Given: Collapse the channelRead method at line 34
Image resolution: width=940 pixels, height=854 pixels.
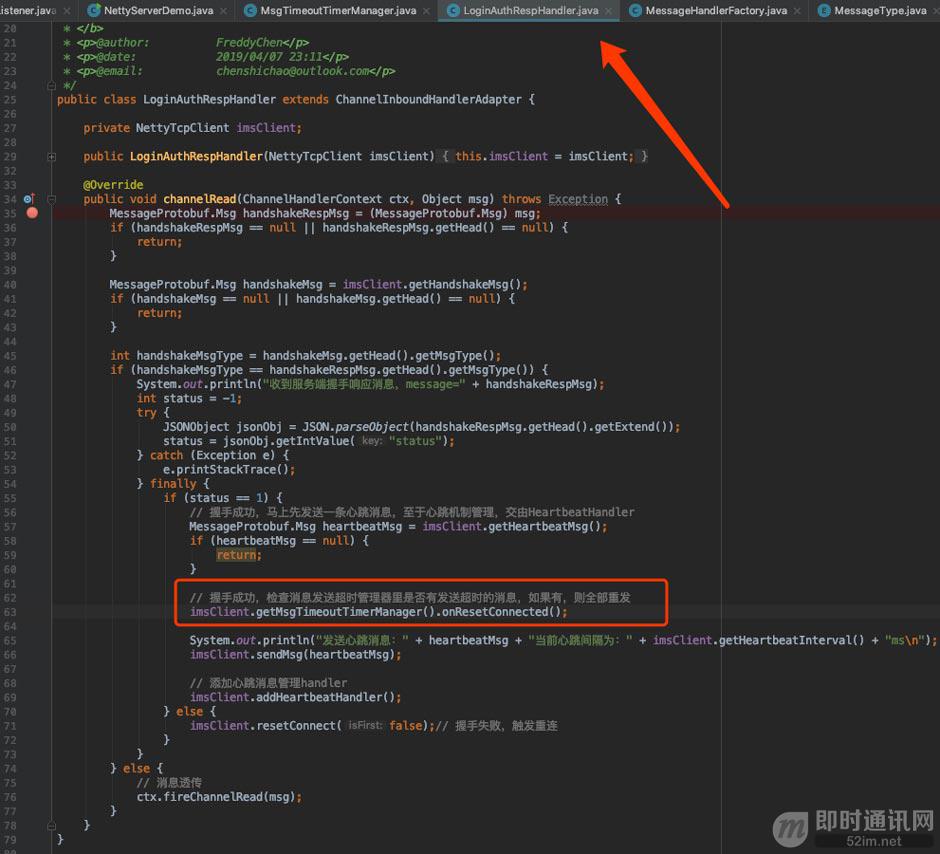Looking at the screenshot, I should point(52,199).
